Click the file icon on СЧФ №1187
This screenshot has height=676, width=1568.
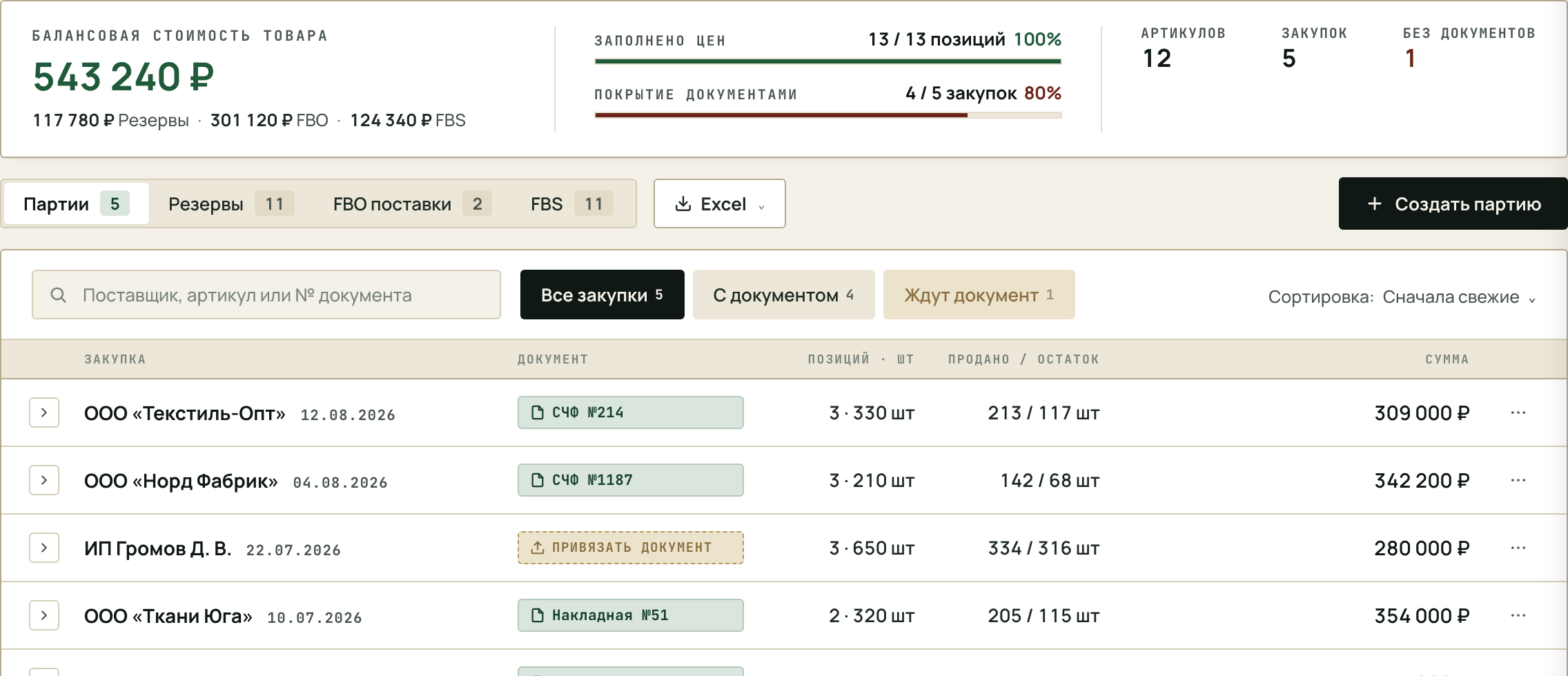(x=537, y=480)
